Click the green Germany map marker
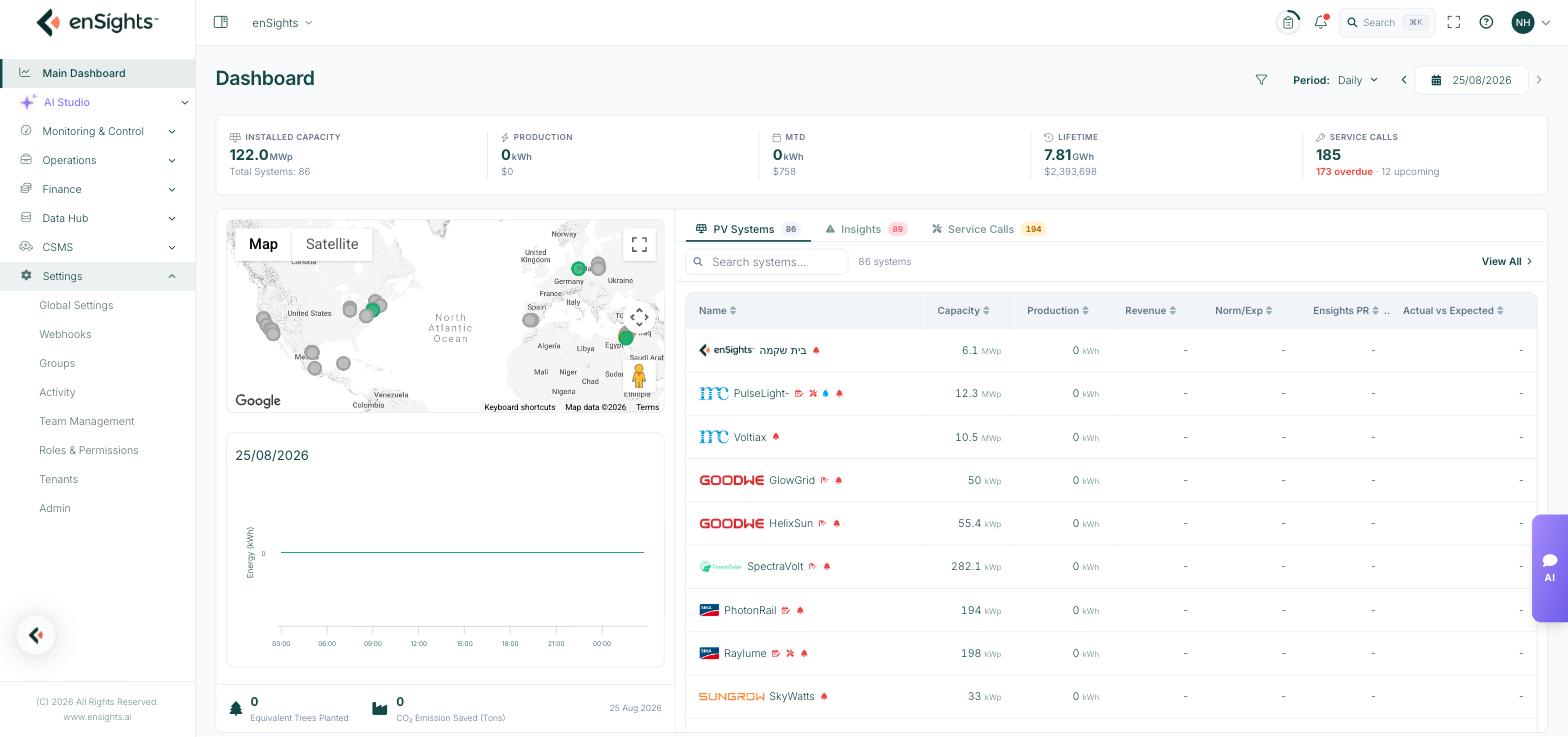 click(578, 268)
